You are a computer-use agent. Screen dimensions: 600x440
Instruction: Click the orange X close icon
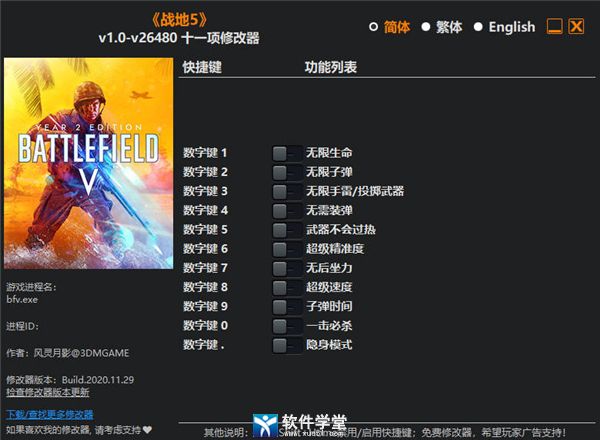pyautogui.click(x=576, y=26)
